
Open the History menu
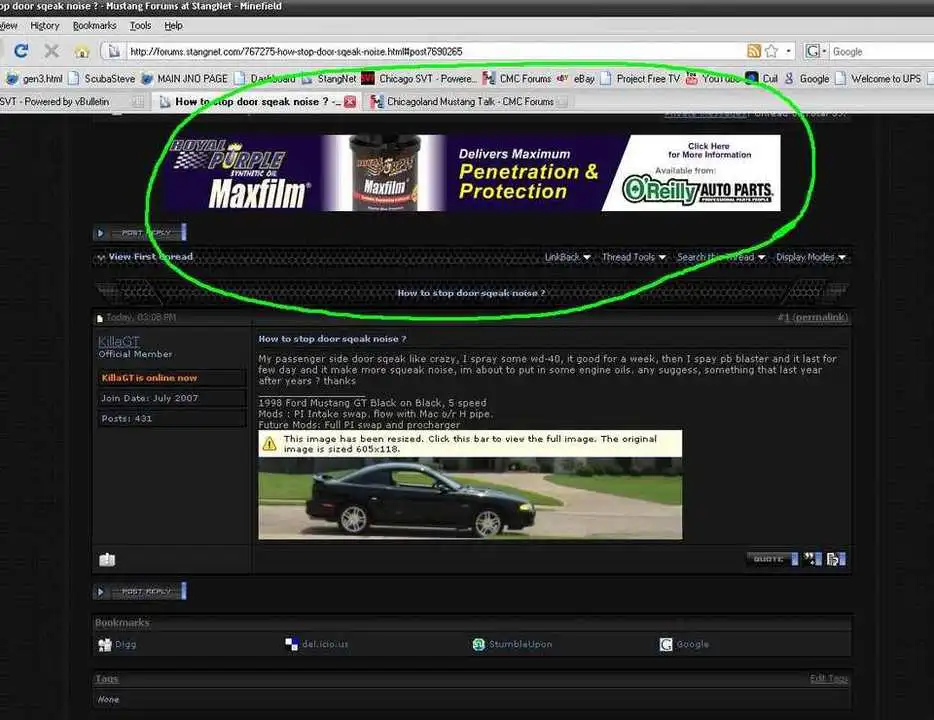tap(45, 26)
